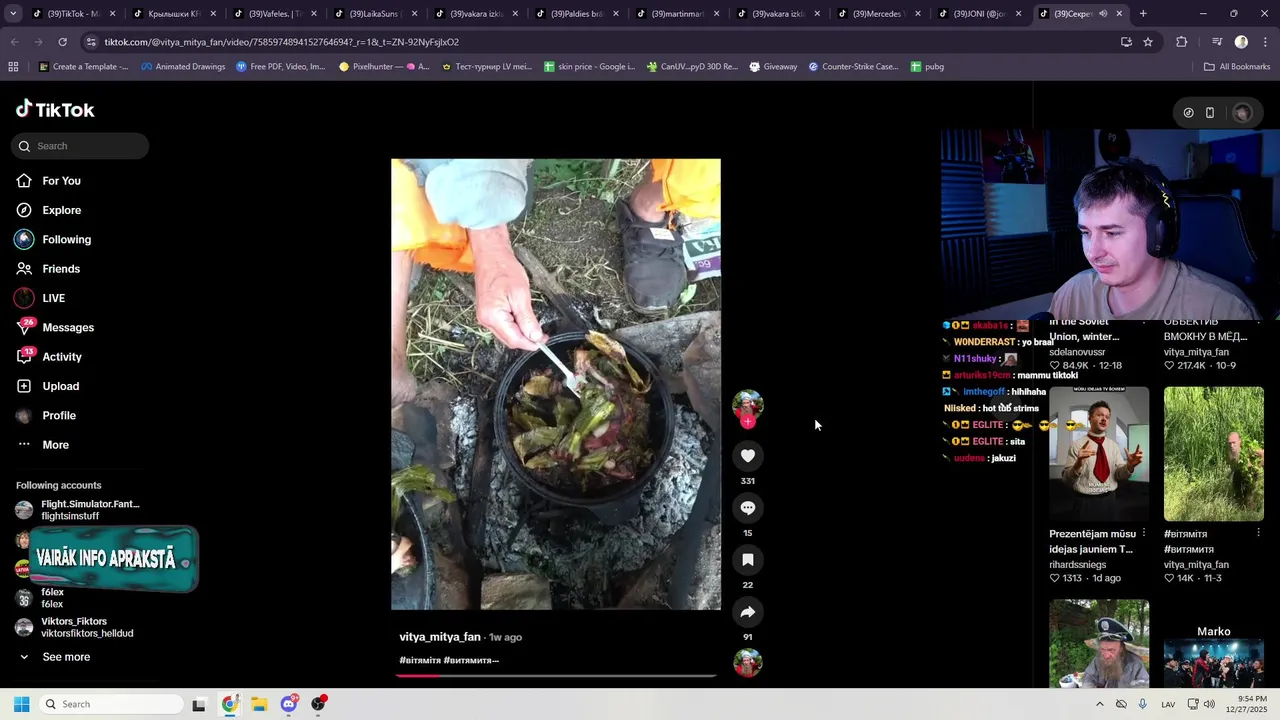This screenshot has height=720, width=1280.
Task: Open Prezentējam mūsu idejas video thumbnail
Action: 1099,454
